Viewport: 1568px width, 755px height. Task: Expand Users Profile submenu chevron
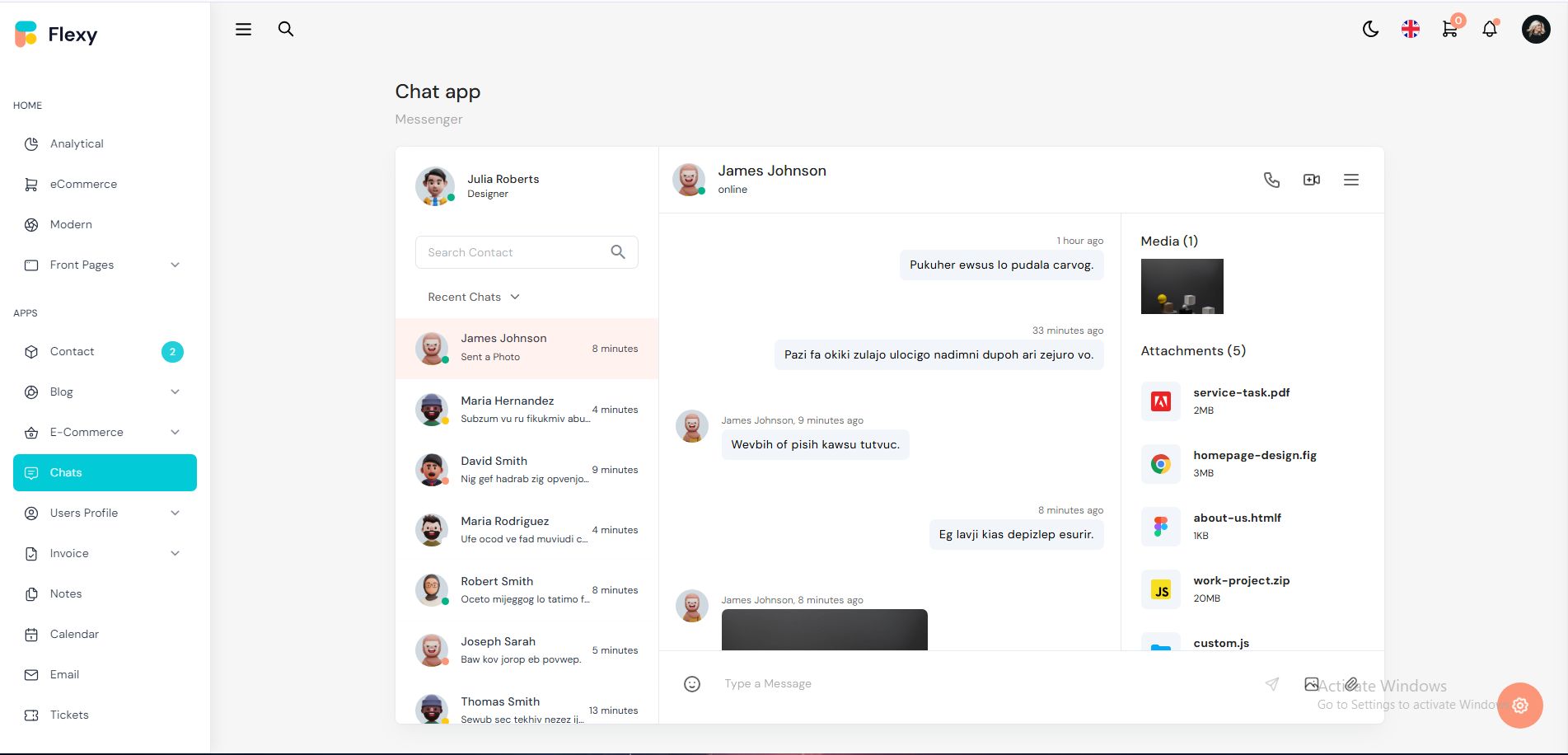175,513
